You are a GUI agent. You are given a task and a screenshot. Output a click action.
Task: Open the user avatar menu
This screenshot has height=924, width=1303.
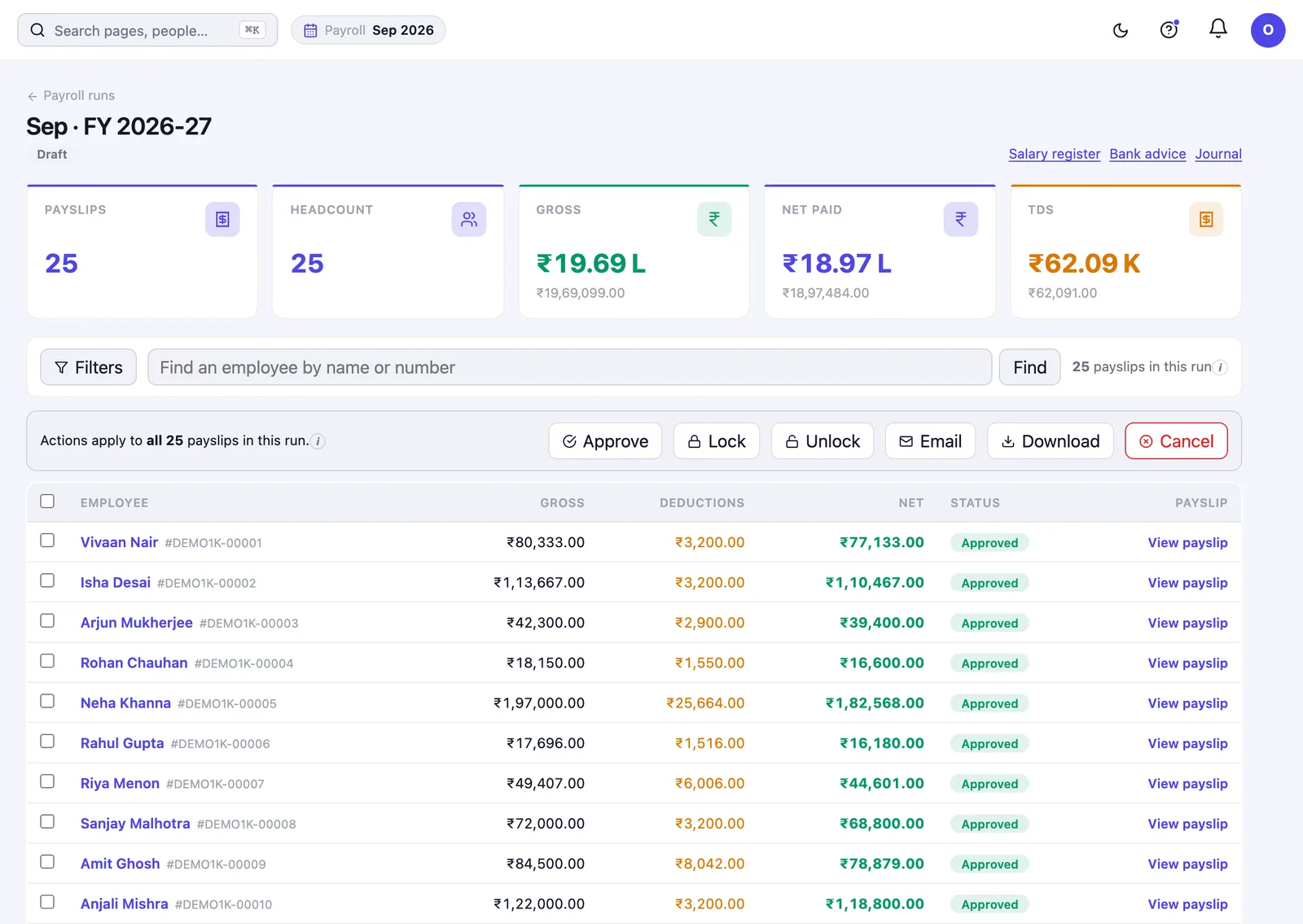click(x=1268, y=30)
